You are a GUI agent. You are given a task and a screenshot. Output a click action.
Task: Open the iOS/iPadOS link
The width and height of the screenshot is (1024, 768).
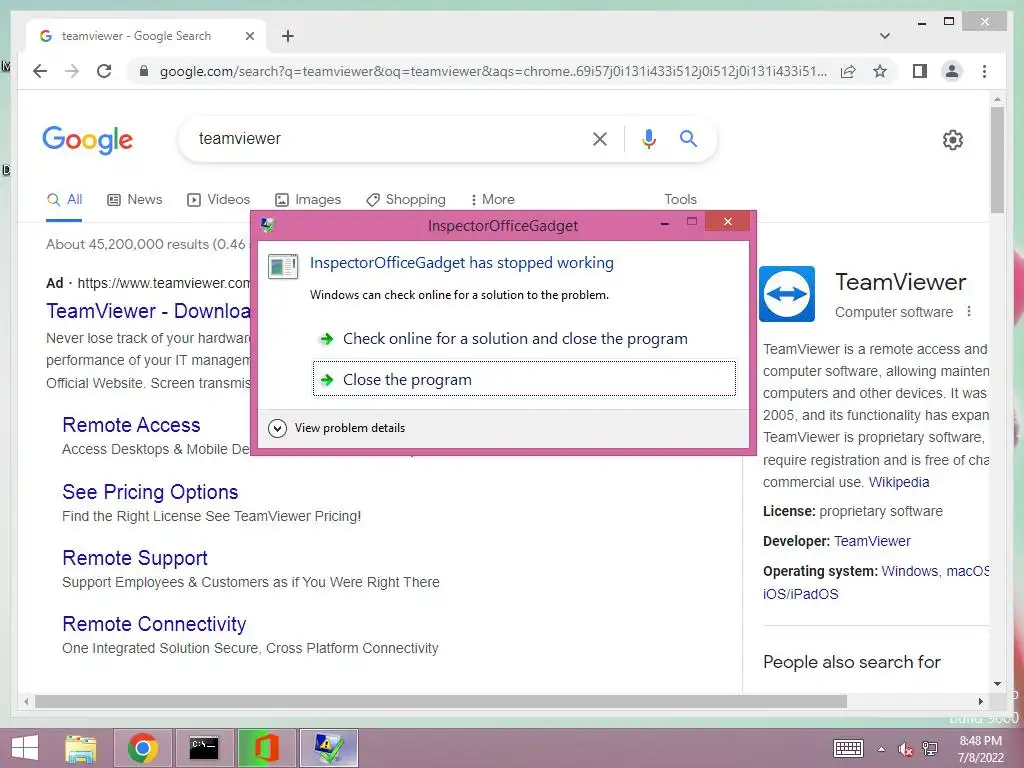coord(800,594)
